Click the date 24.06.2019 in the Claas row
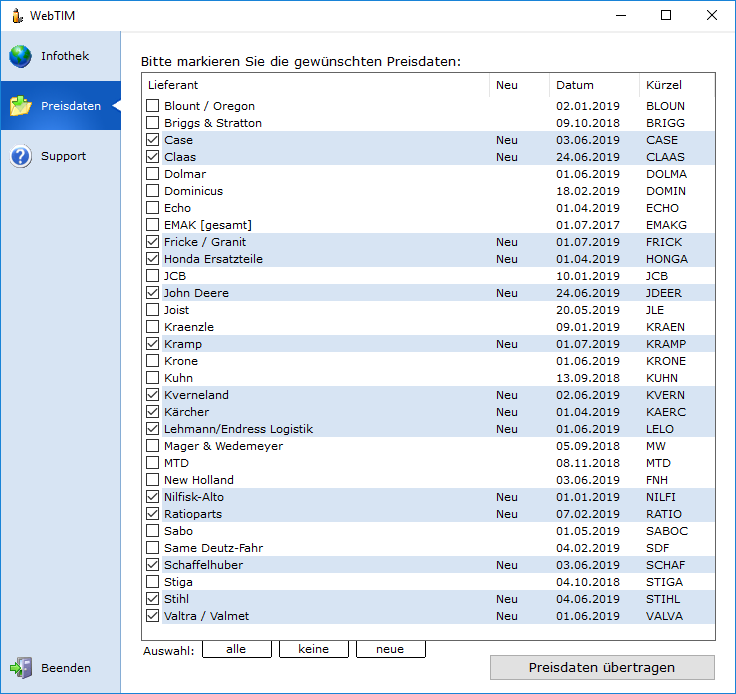Viewport: 736px width, 694px height. [588, 157]
